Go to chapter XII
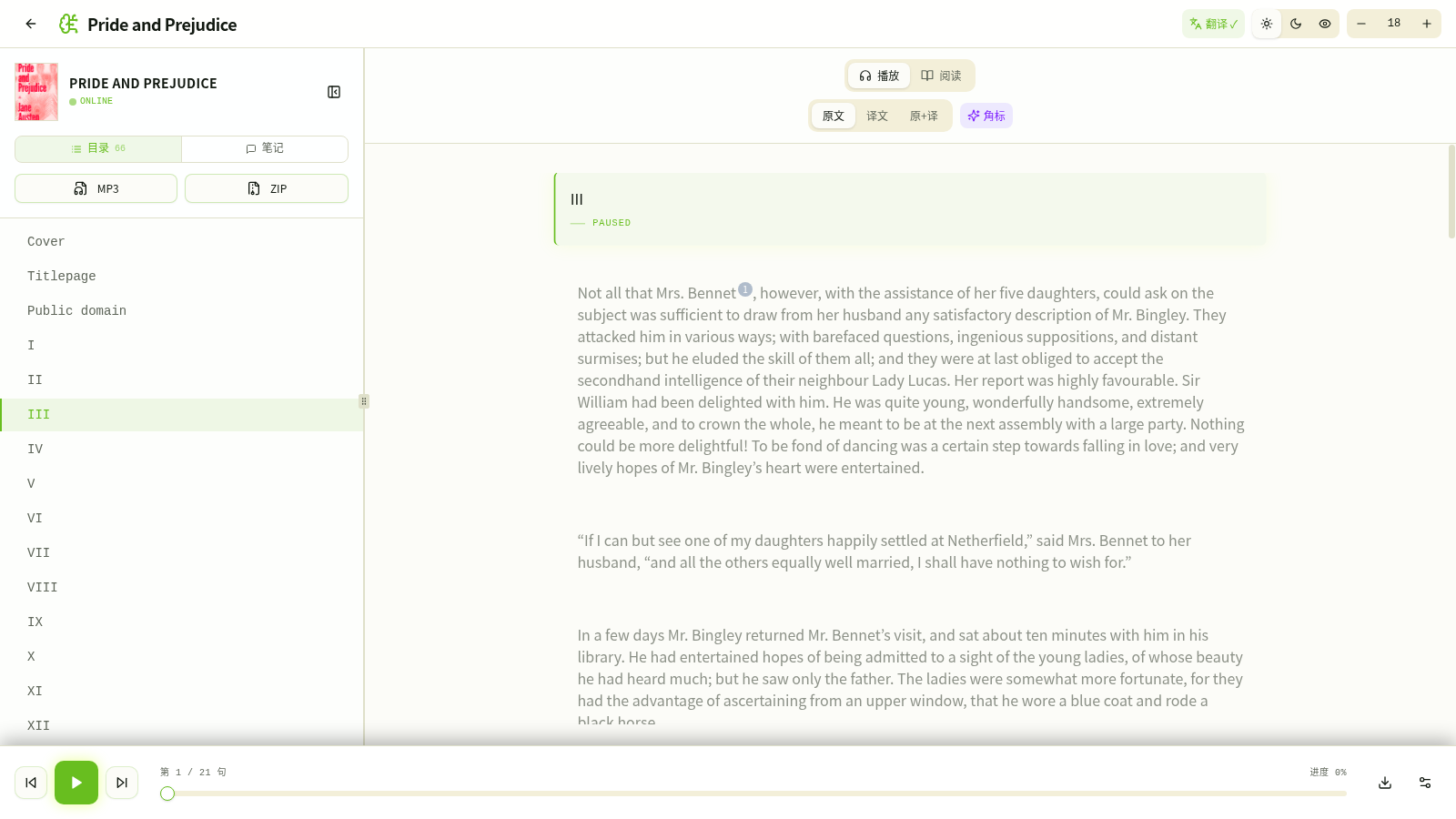Screen dimensions: 1456x819 coord(182,725)
